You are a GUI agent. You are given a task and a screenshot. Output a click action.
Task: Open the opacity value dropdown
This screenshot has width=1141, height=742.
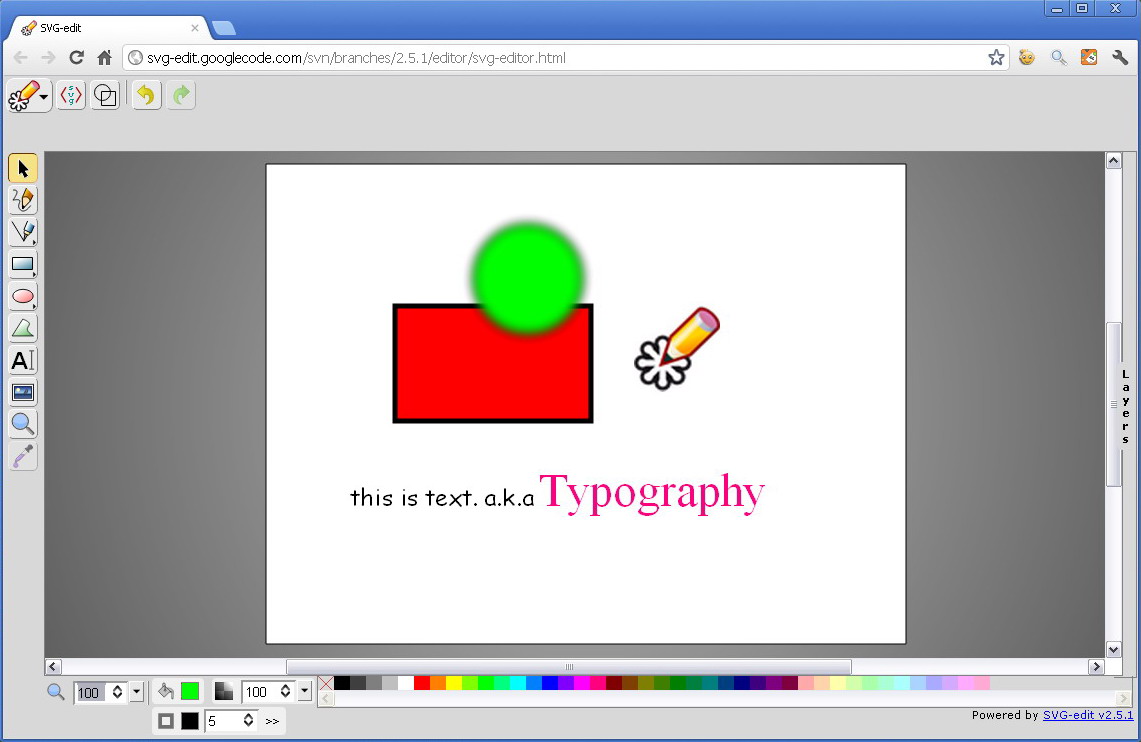click(303, 690)
